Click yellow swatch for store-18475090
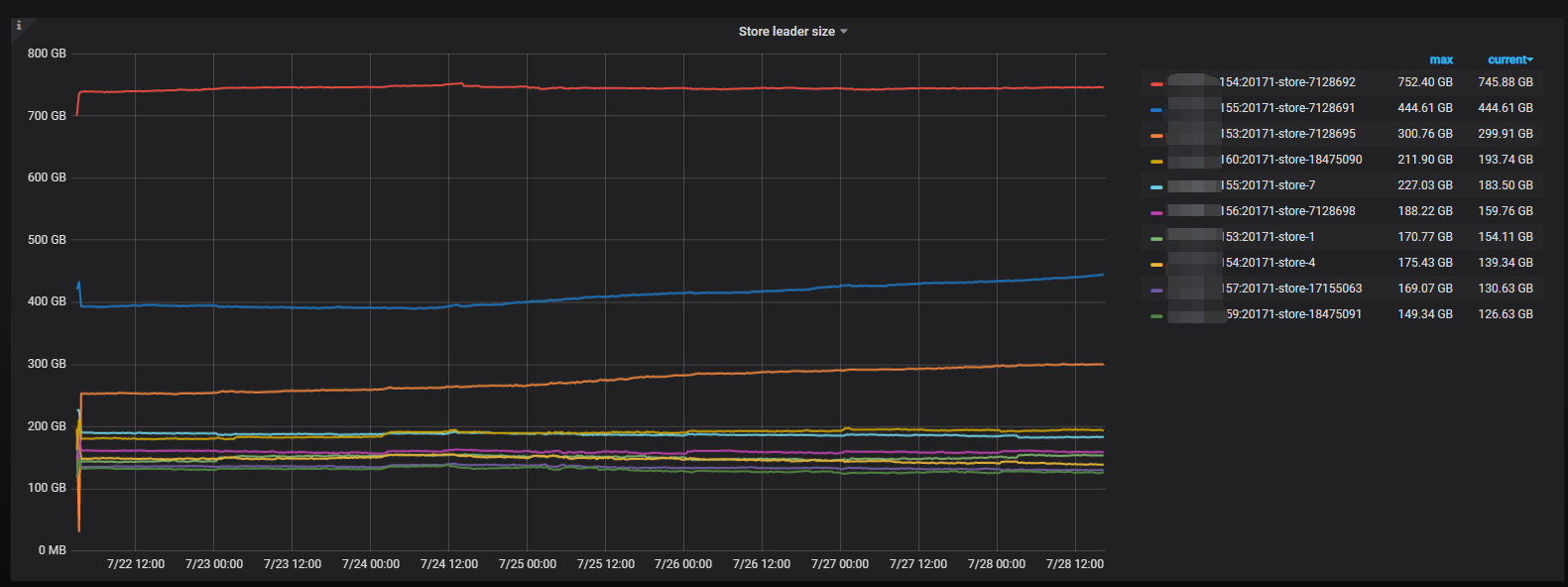 [1156, 161]
